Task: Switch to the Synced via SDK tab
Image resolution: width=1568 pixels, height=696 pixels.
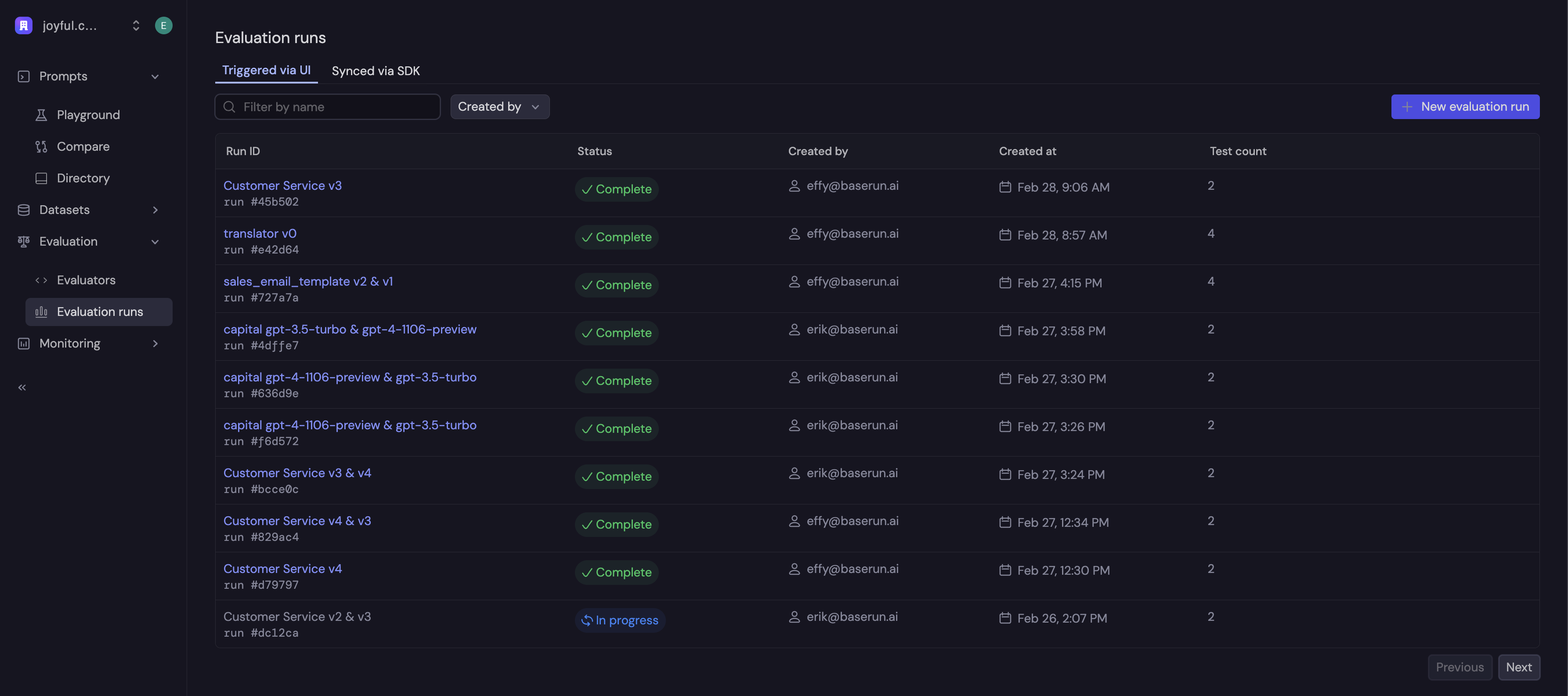Action: point(375,71)
